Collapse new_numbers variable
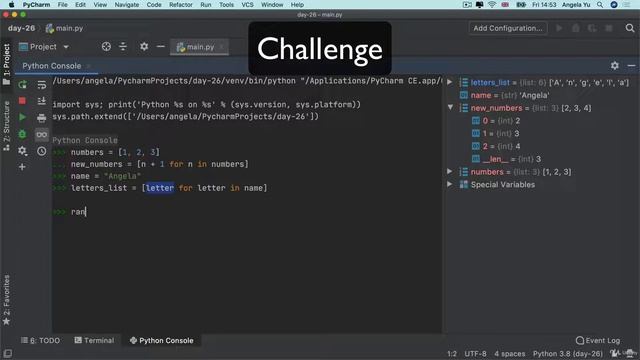 [x=450, y=108]
